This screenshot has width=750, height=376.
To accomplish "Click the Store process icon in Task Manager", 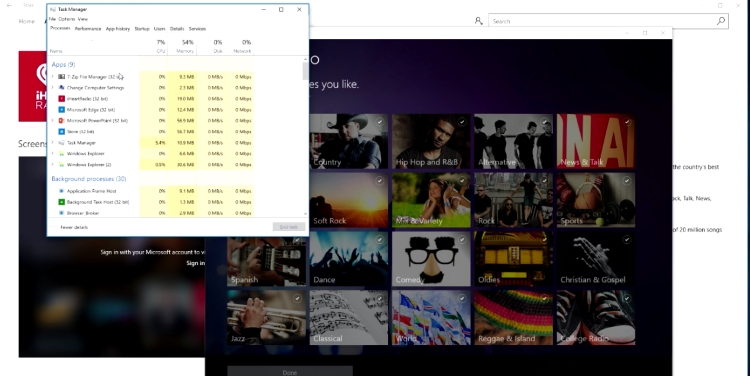I will [x=61, y=132].
